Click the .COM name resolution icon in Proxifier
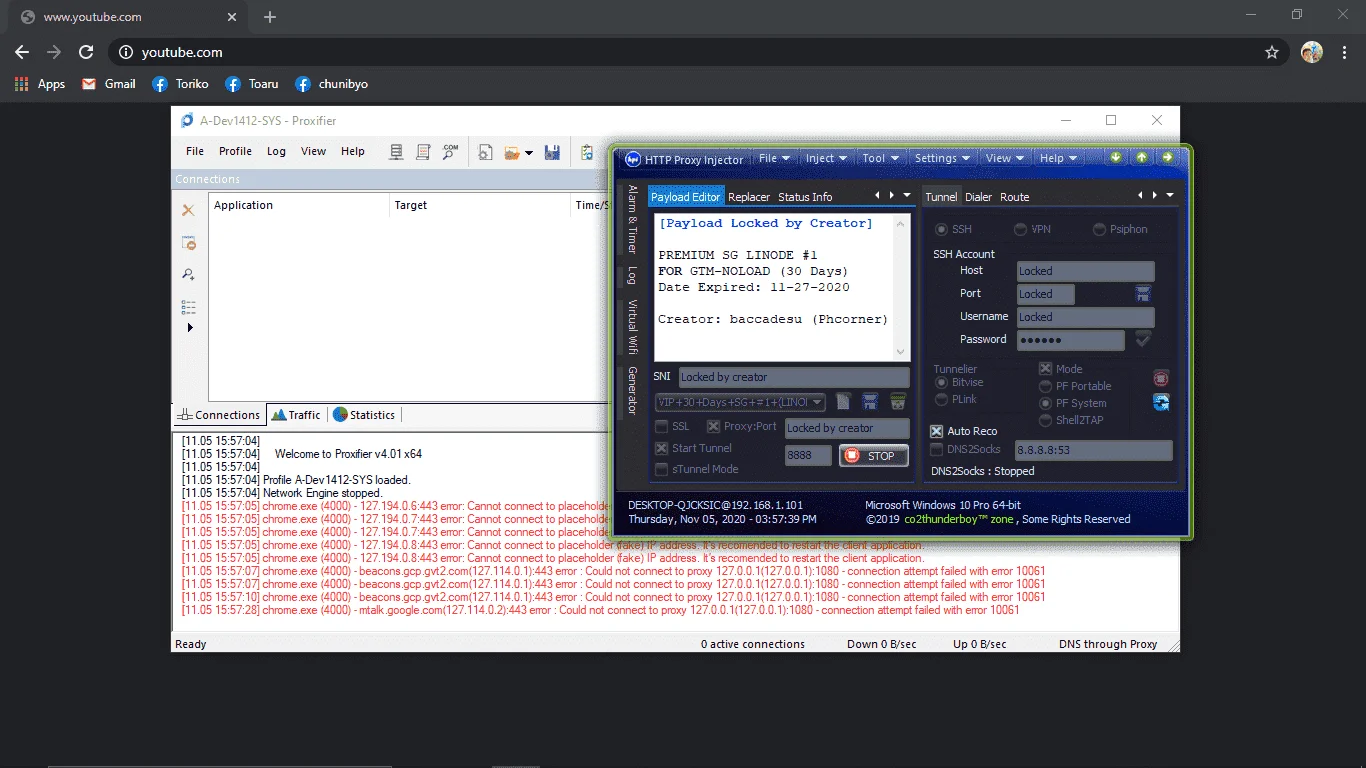 point(451,152)
